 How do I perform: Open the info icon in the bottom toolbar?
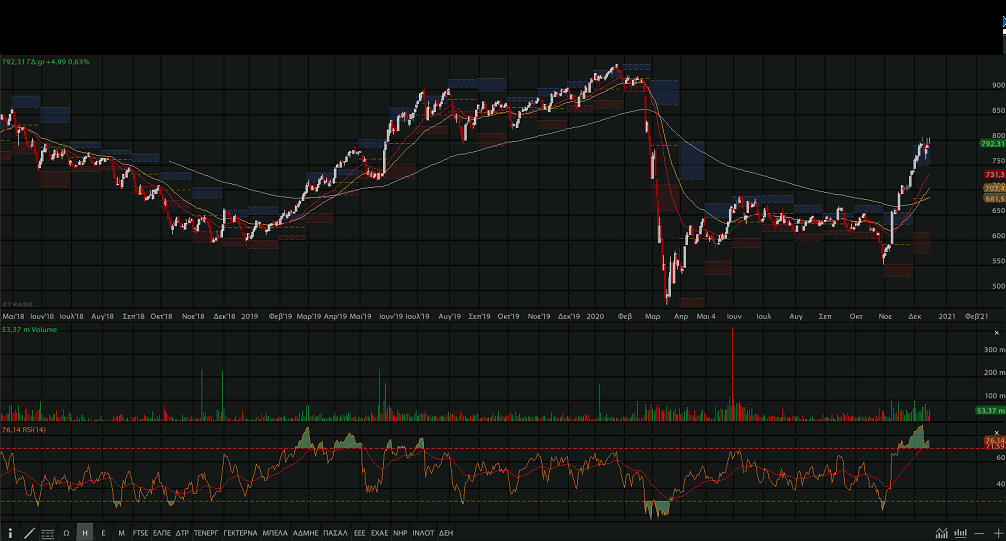(x=10, y=533)
